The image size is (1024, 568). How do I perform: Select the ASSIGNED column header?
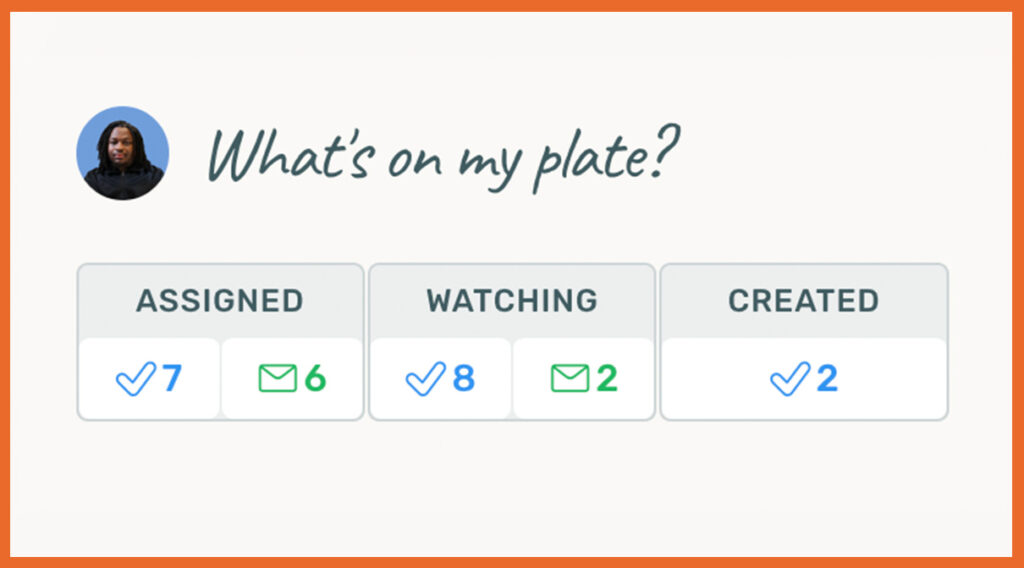(x=220, y=300)
